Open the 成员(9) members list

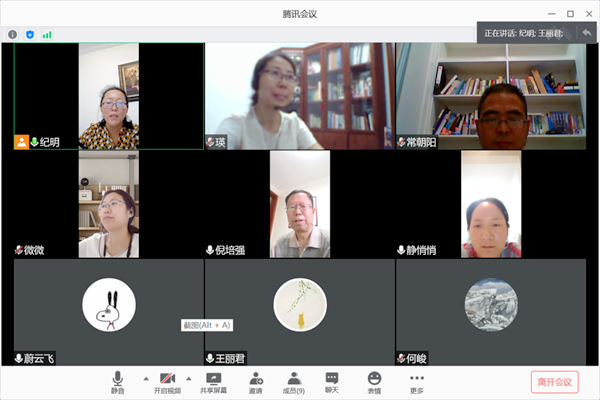click(x=293, y=381)
